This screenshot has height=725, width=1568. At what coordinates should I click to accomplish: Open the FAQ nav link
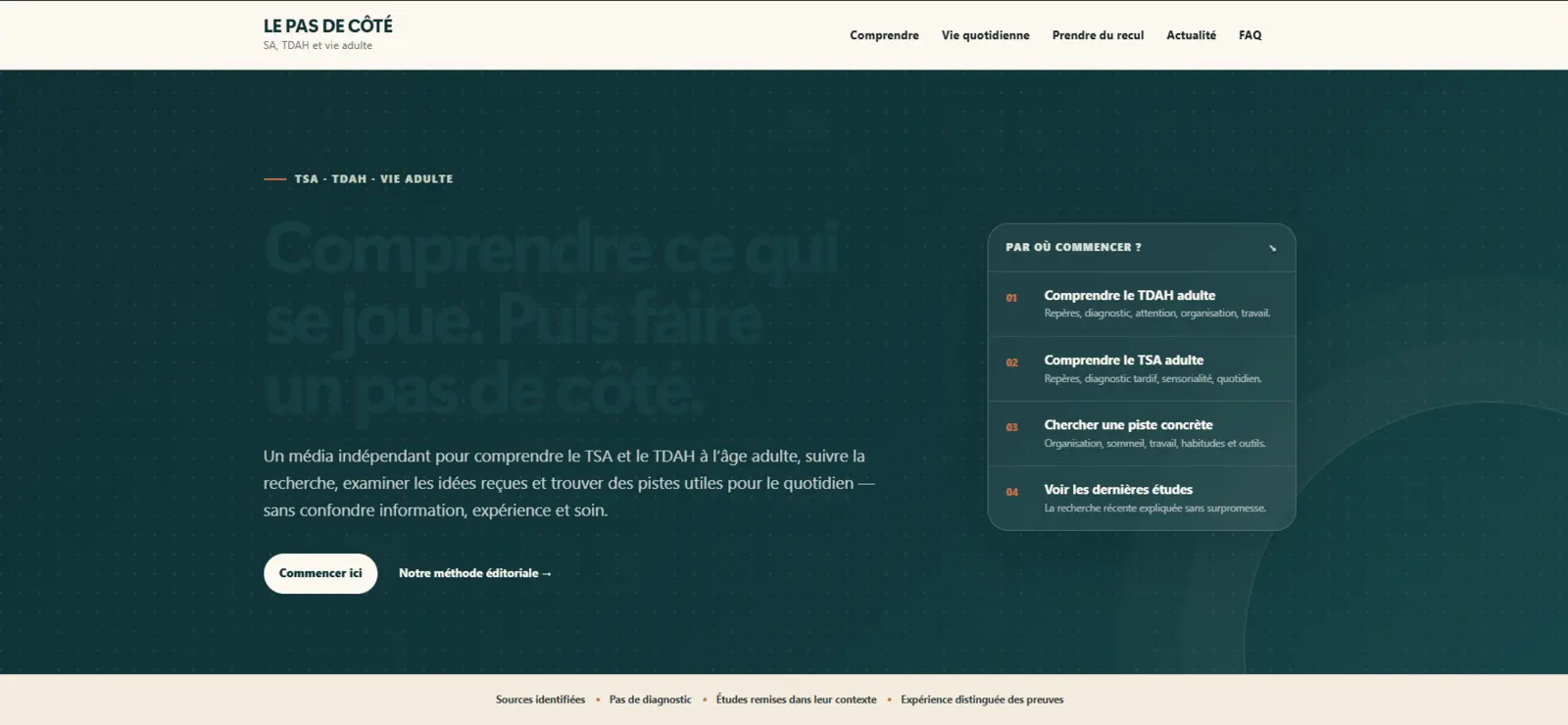click(x=1249, y=35)
